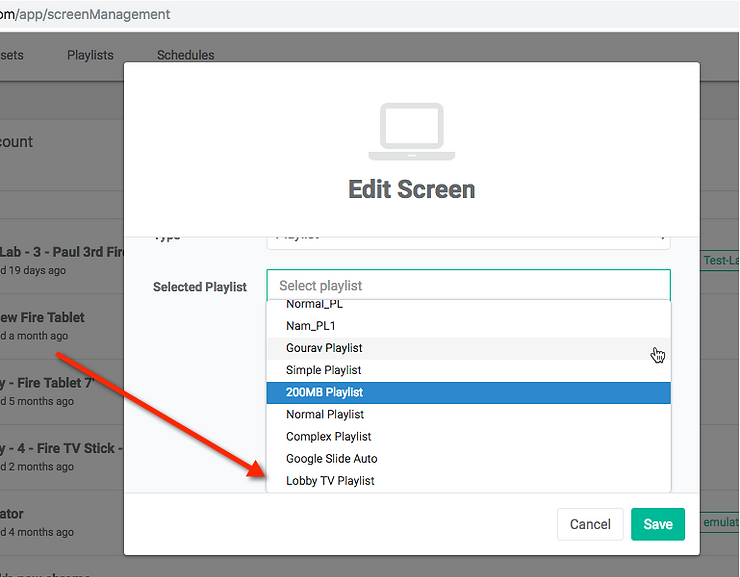Click the '5 months ago' timestamp
This screenshot has height=577, width=740.
42,401
